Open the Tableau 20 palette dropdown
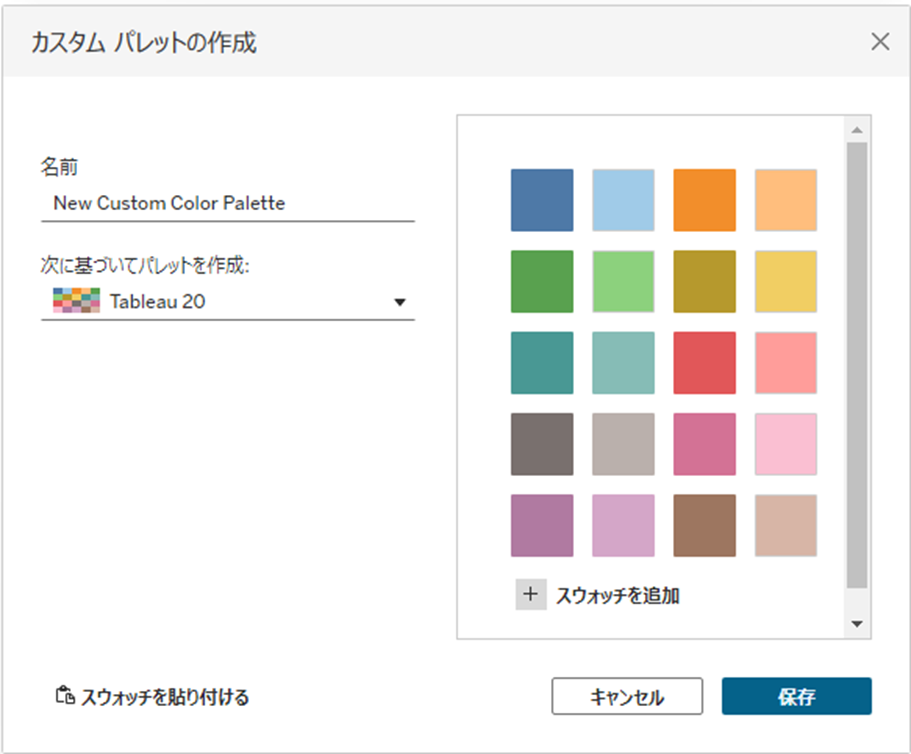 pyautogui.click(x=227, y=301)
